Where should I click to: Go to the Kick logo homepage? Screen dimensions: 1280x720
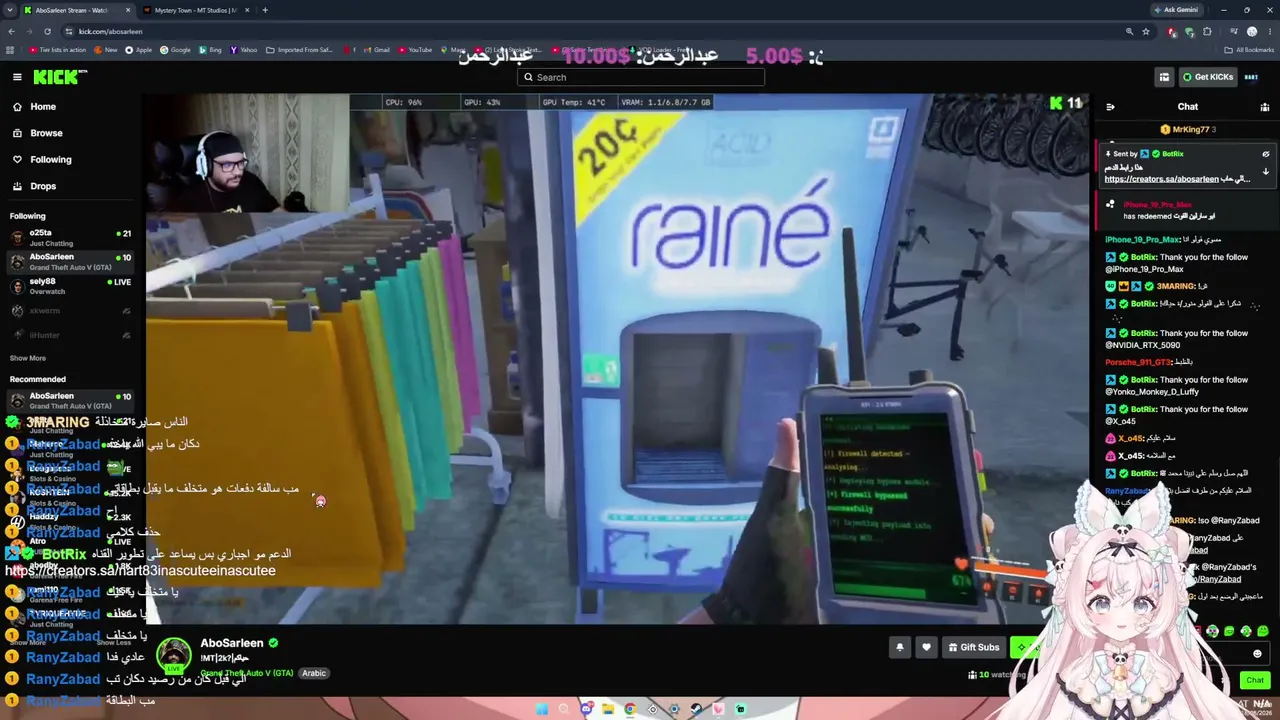[x=60, y=77]
